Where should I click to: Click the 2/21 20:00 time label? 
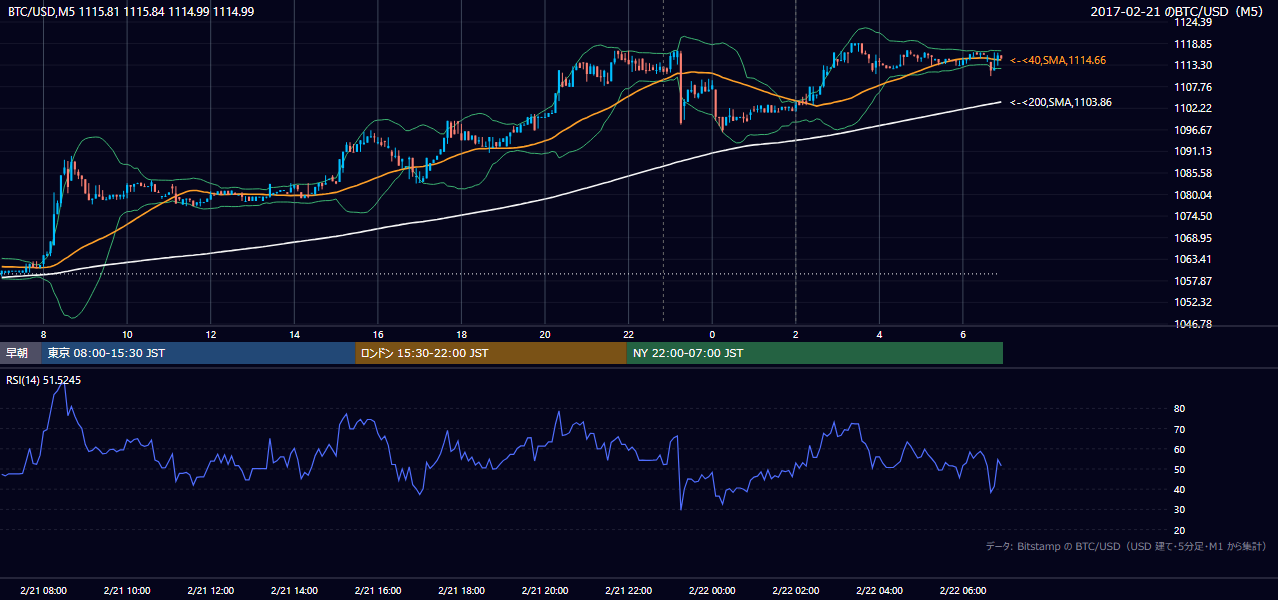[544, 591]
